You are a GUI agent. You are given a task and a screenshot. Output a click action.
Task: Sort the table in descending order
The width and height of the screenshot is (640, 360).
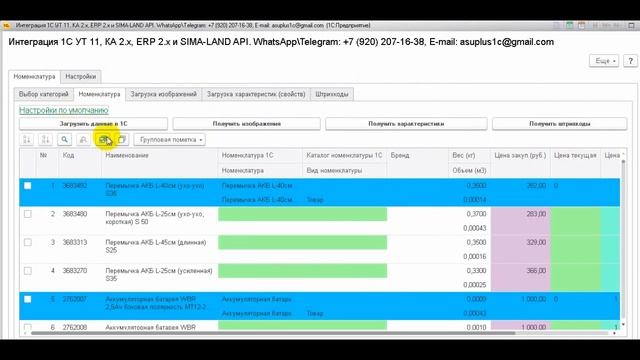pyautogui.click(x=45, y=140)
